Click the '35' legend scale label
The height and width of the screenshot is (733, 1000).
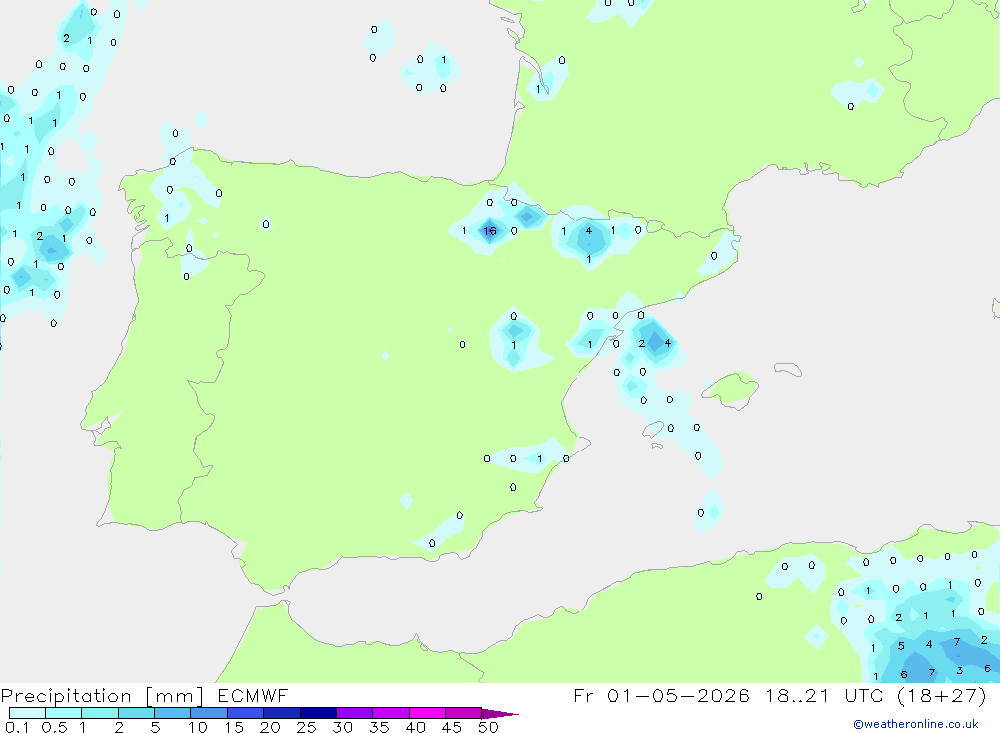tap(379, 727)
